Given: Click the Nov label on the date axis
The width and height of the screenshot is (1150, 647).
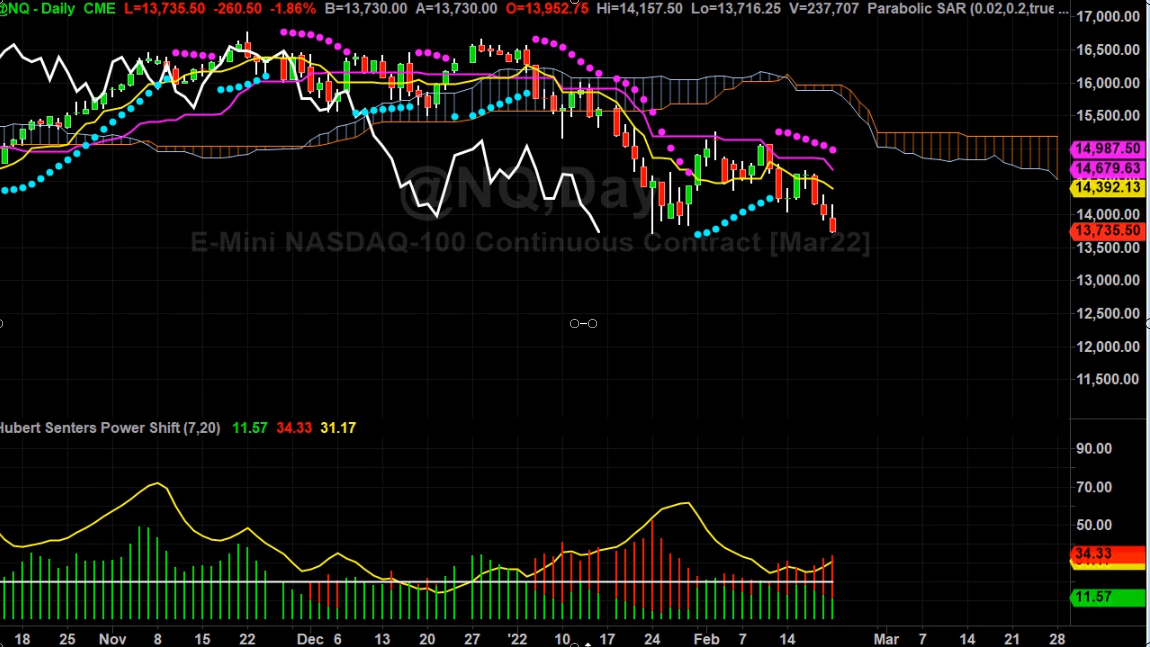Looking at the screenshot, I should point(113,639).
